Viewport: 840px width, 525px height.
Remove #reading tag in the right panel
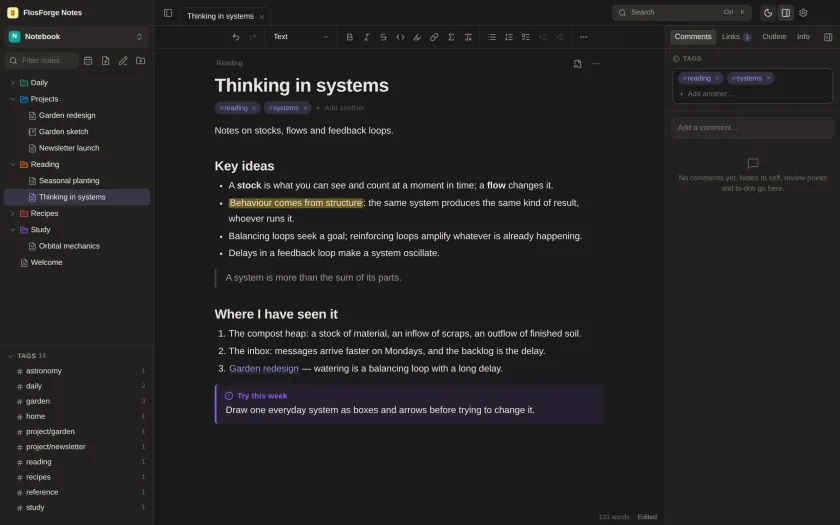[x=717, y=78]
